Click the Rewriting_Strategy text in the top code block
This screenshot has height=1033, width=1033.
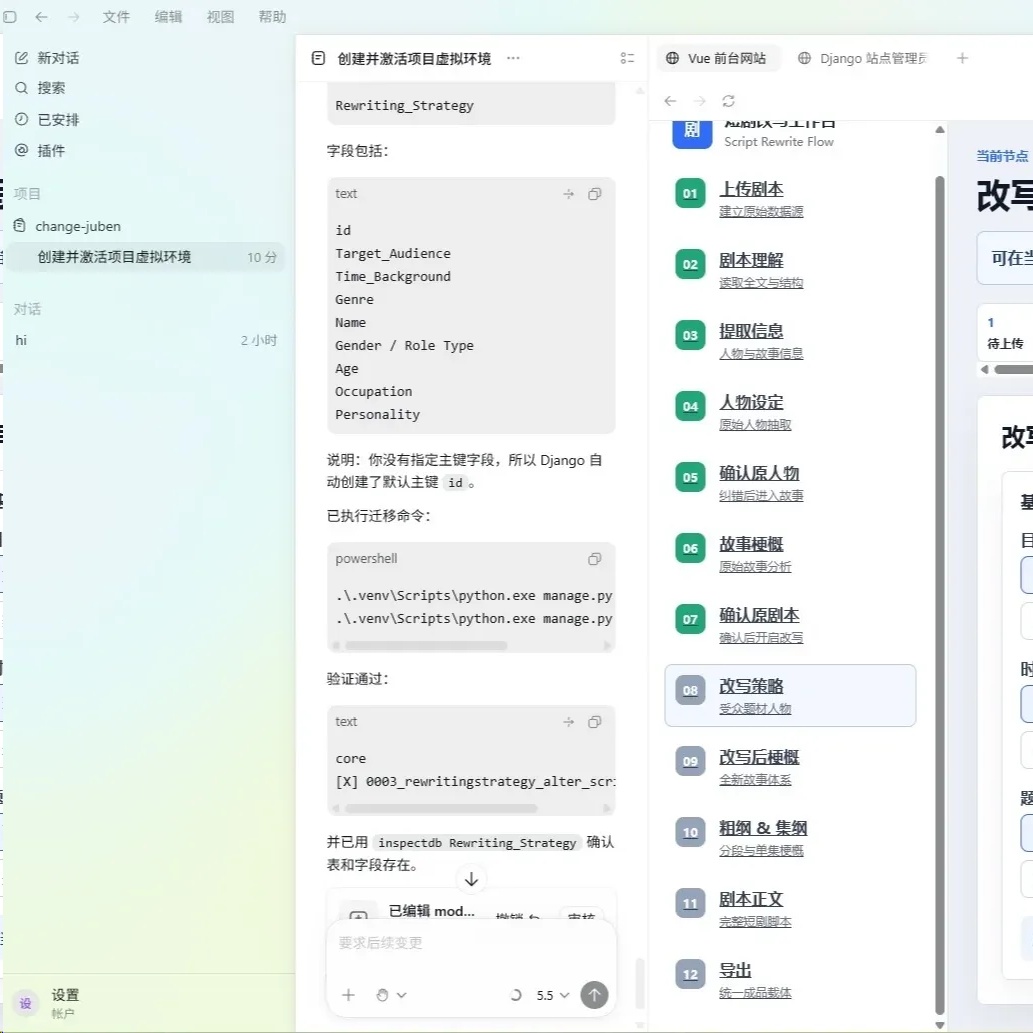click(404, 105)
